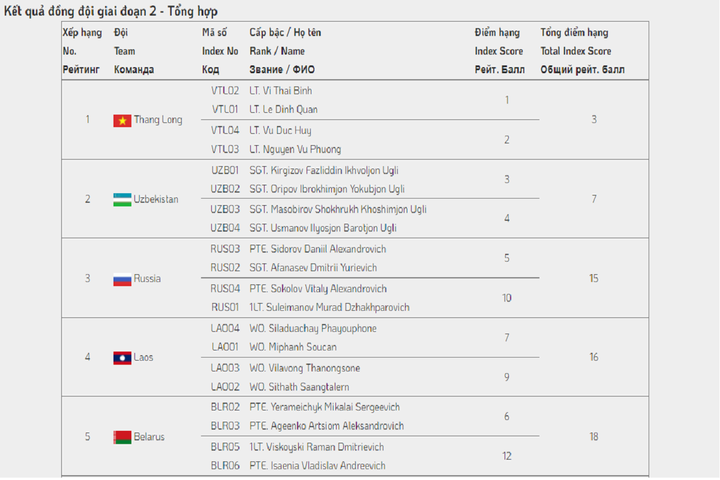The height and width of the screenshot is (480, 720).
Task: Click WO. Siladuachay Phayouphone entry
Action: [x=312, y=328]
